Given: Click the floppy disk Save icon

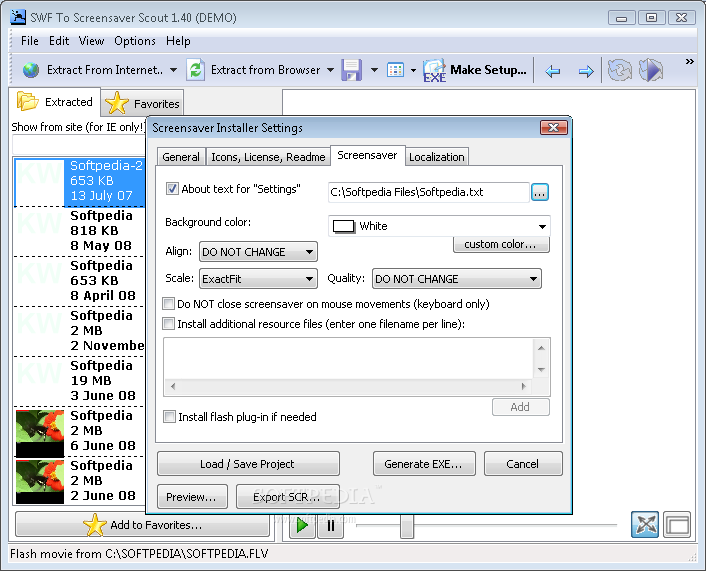Looking at the screenshot, I should pos(352,70).
